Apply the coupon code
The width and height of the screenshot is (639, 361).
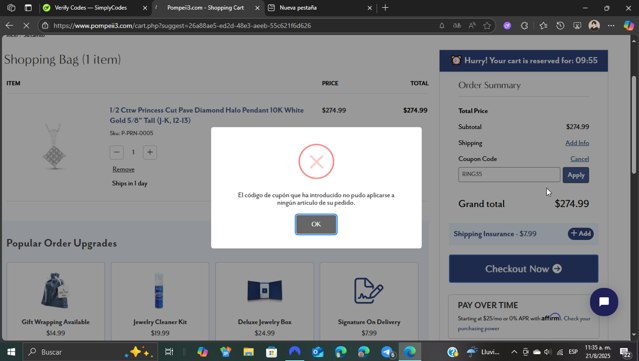(576, 175)
